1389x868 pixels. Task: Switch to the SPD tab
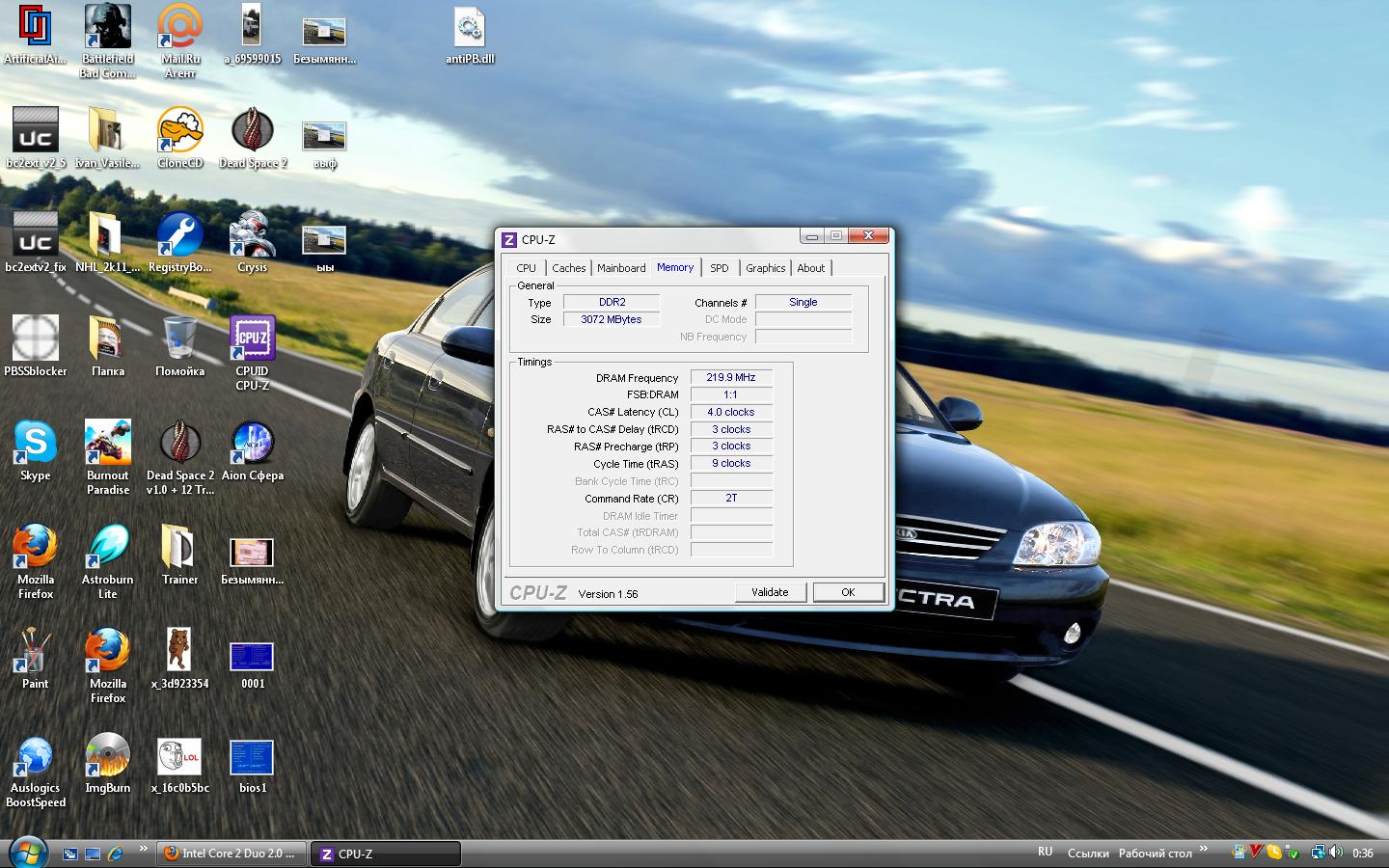[x=720, y=268]
